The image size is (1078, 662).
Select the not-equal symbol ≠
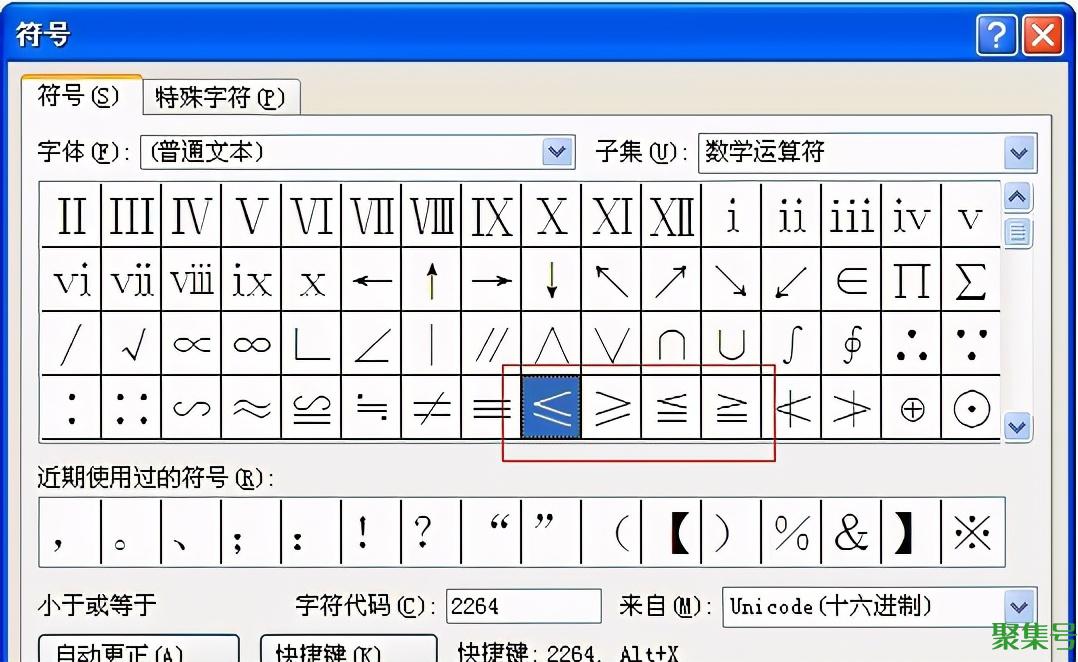pos(431,408)
